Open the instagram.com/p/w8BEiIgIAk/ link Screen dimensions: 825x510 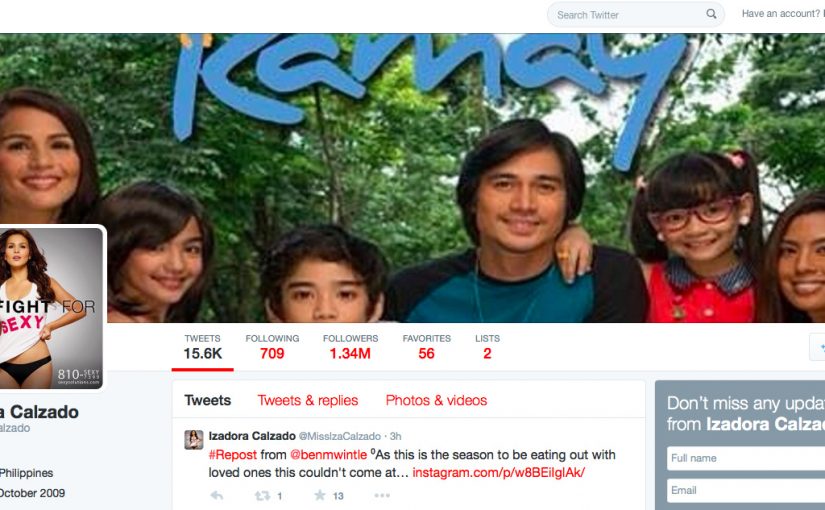pos(498,473)
